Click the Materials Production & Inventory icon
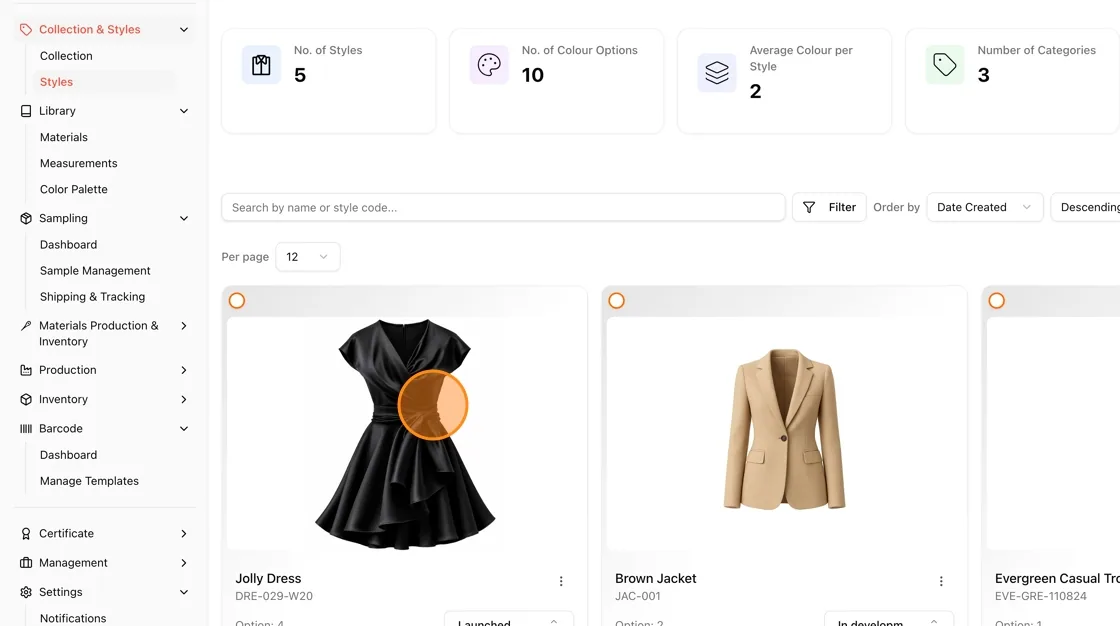This screenshot has height=626, width=1120. 26,325
